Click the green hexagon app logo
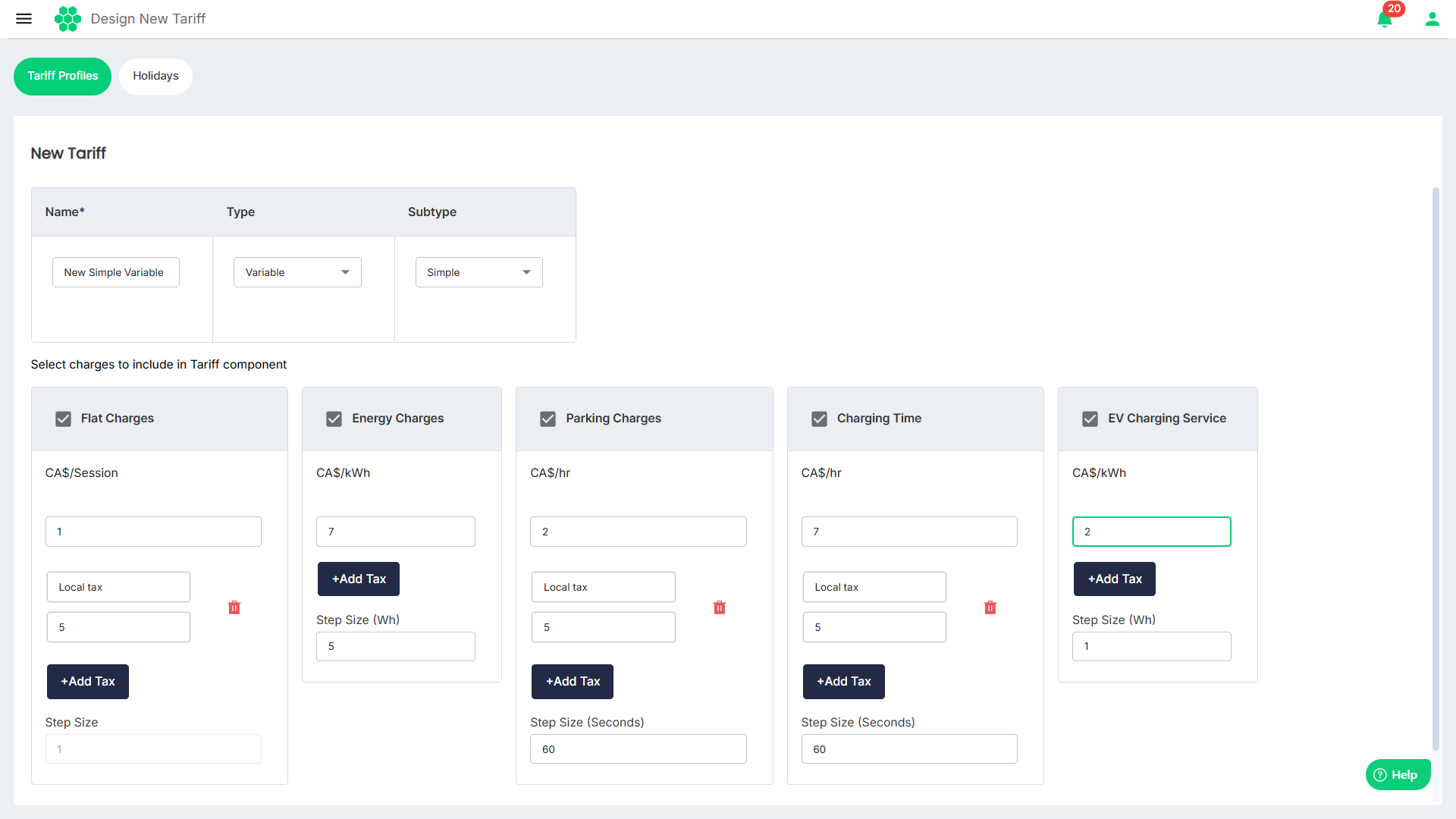Viewport: 1456px width, 819px height. 67,19
